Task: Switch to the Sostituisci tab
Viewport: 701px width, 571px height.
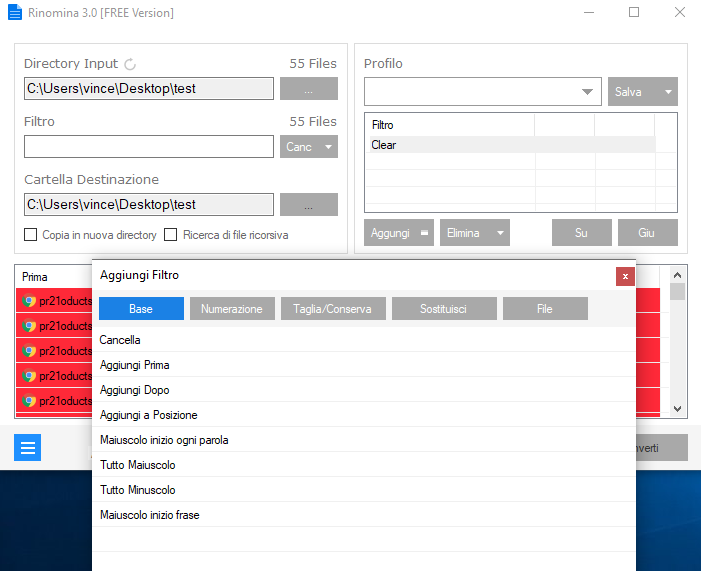Action: [x=444, y=309]
